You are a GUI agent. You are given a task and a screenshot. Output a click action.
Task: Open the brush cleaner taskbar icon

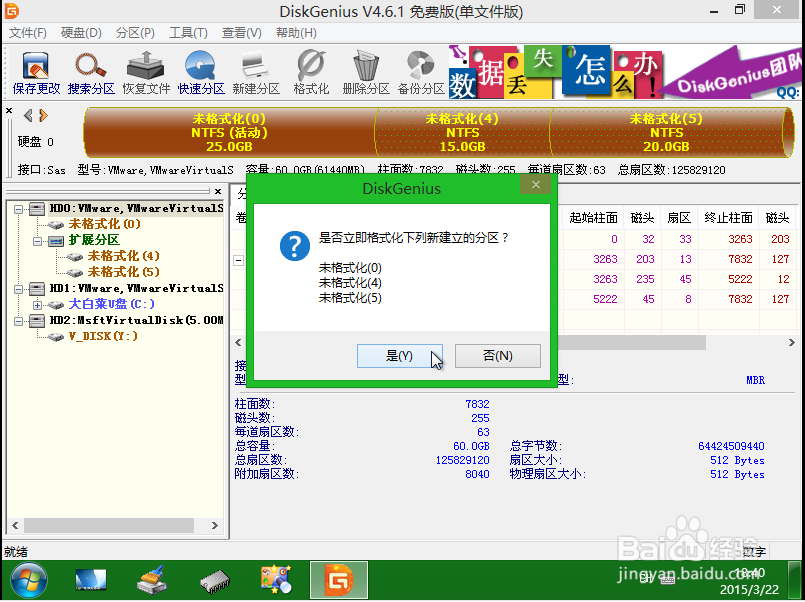pyautogui.click(x=152, y=580)
